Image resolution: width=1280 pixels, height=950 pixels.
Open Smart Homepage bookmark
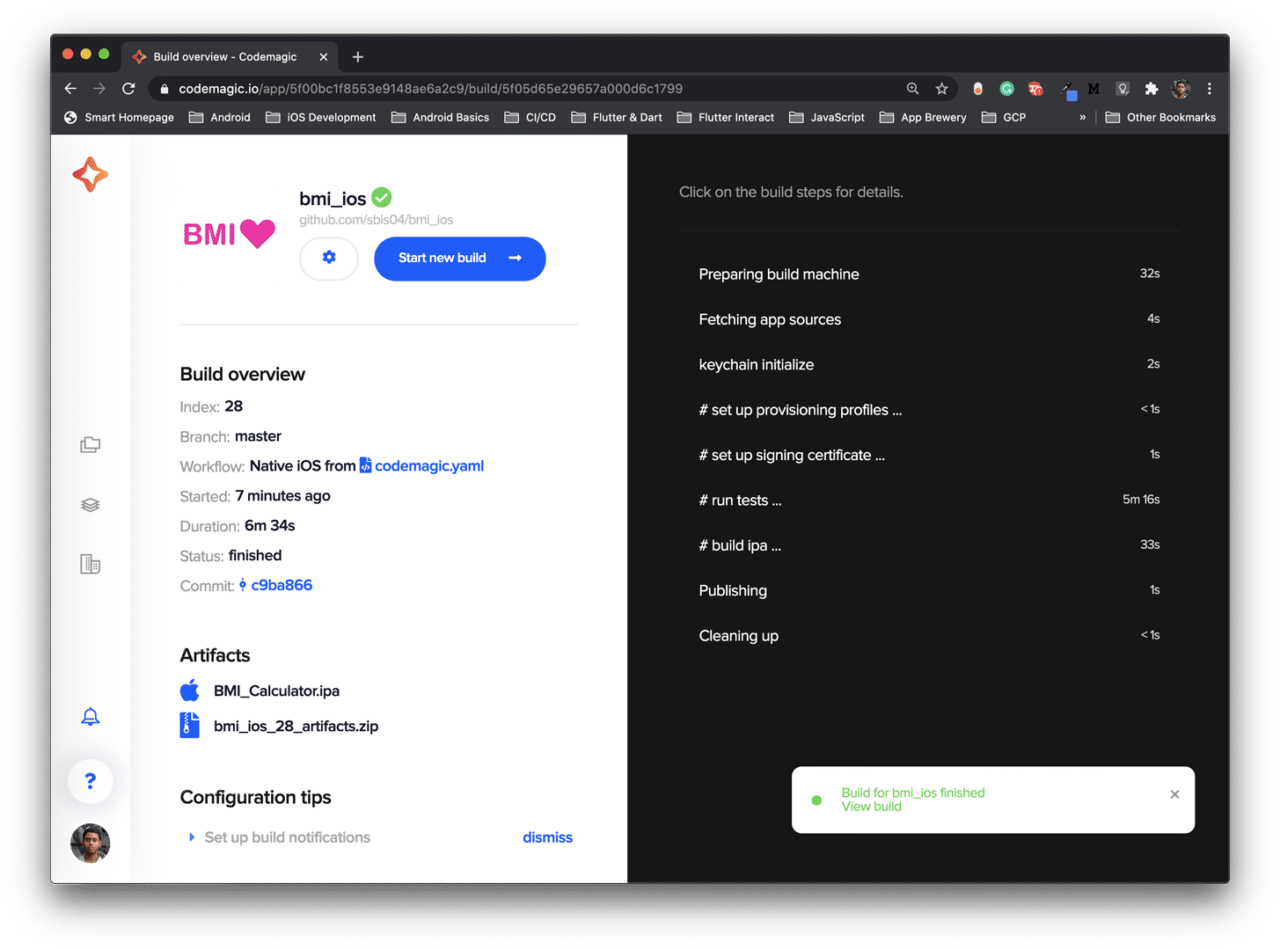[x=119, y=117]
